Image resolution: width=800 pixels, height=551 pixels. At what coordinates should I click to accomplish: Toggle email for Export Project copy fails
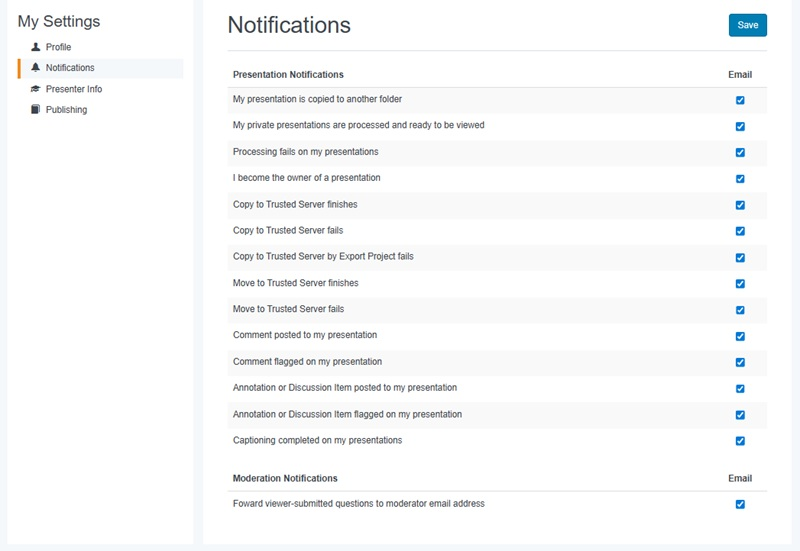740,257
